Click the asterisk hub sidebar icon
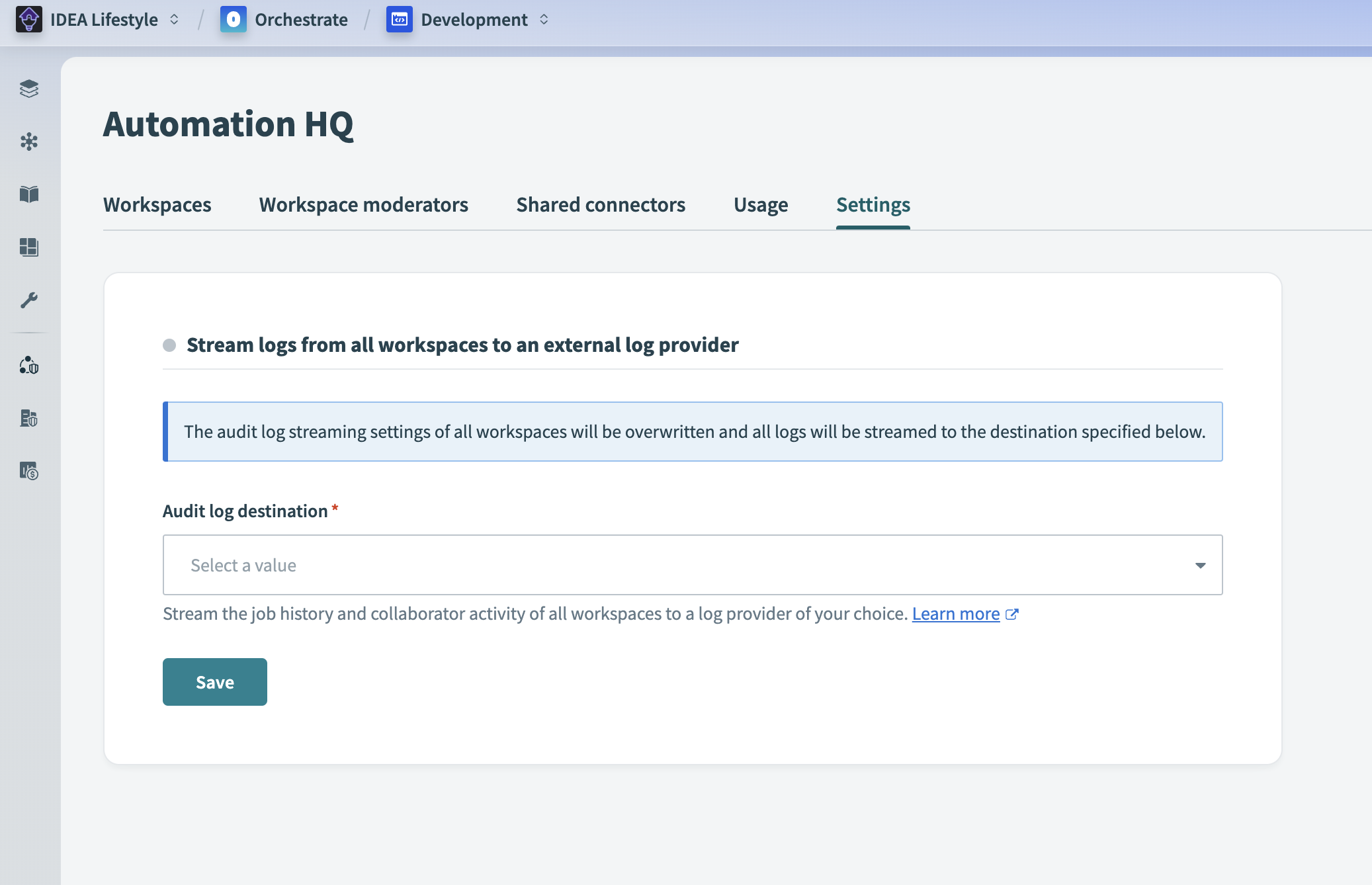This screenshot has width=1372, height=885. [x=29, y=142]
